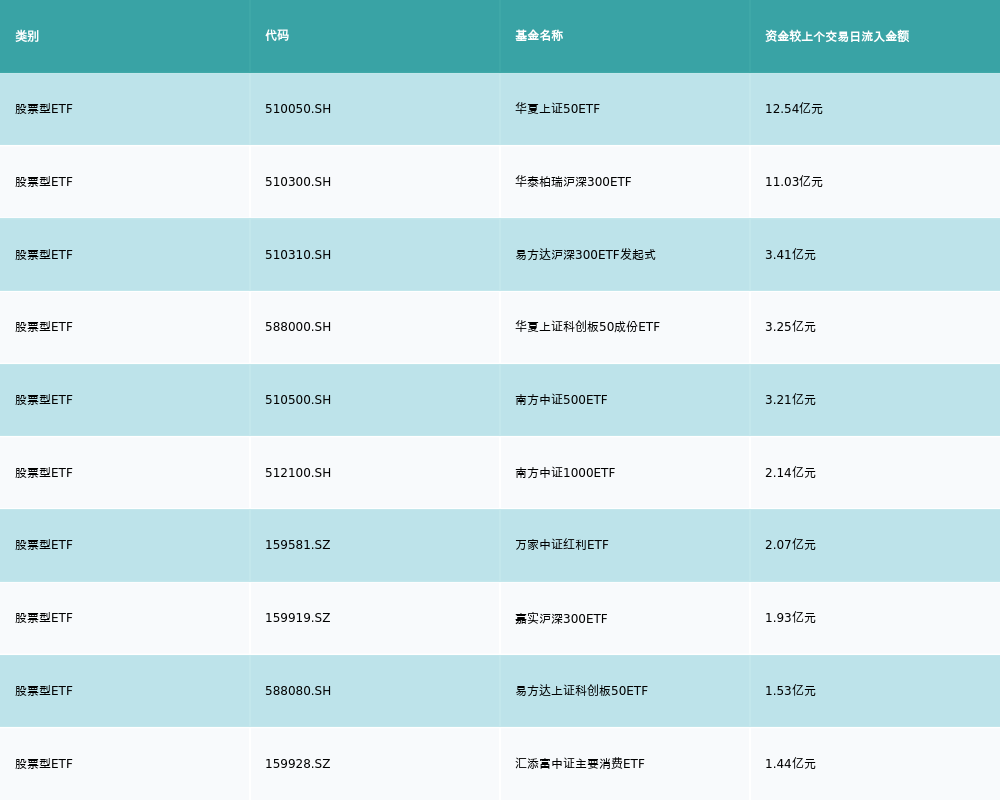Click the 1.93亿元 inflow value
The image size is (1000, 800).
pyautogui.click(x=790, y=618)
